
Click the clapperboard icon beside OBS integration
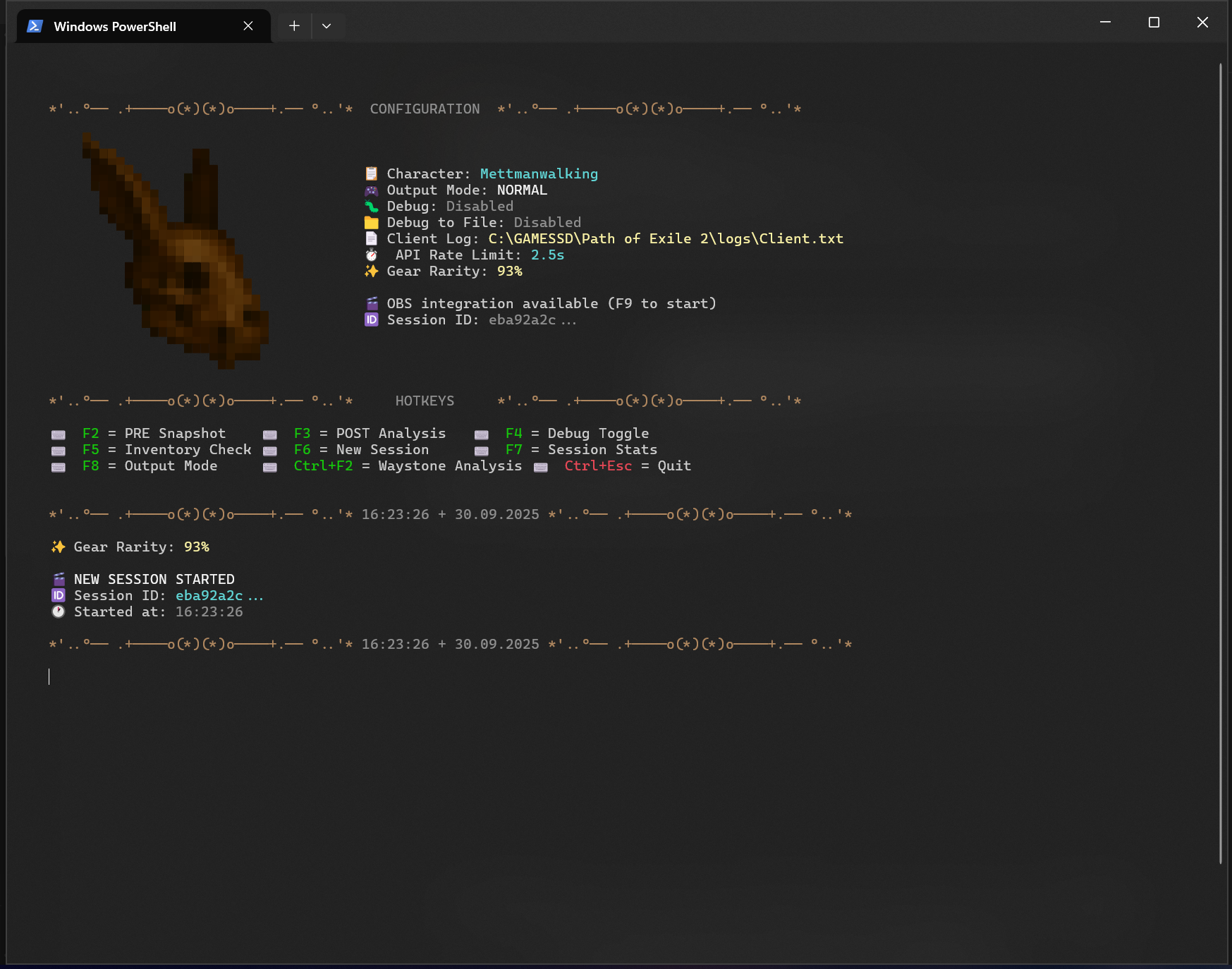click(372, 303)
